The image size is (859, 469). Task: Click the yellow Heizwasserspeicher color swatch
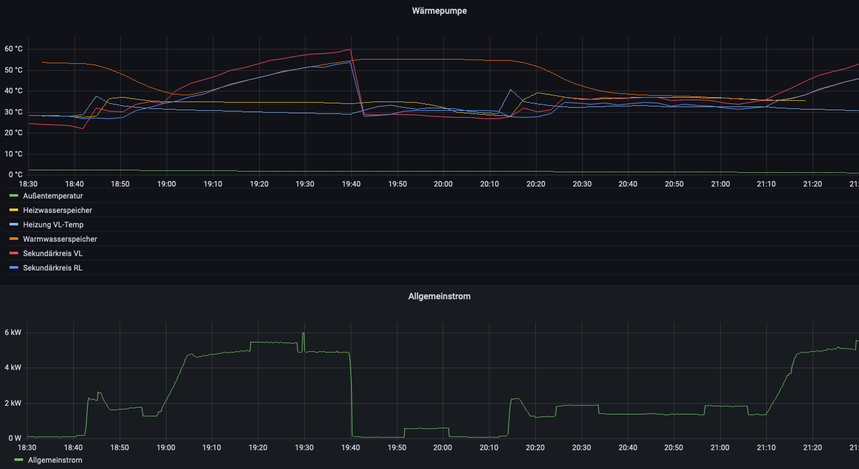(x=14, y=210)
